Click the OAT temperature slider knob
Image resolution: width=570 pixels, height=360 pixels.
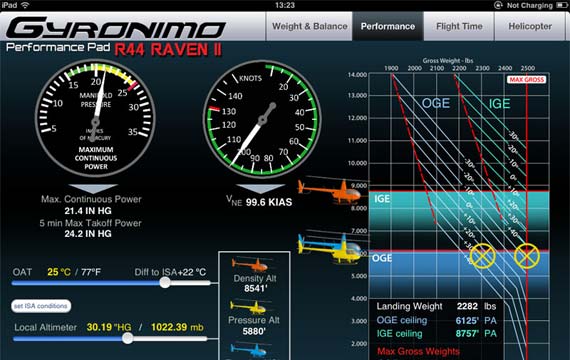point(165,283)
